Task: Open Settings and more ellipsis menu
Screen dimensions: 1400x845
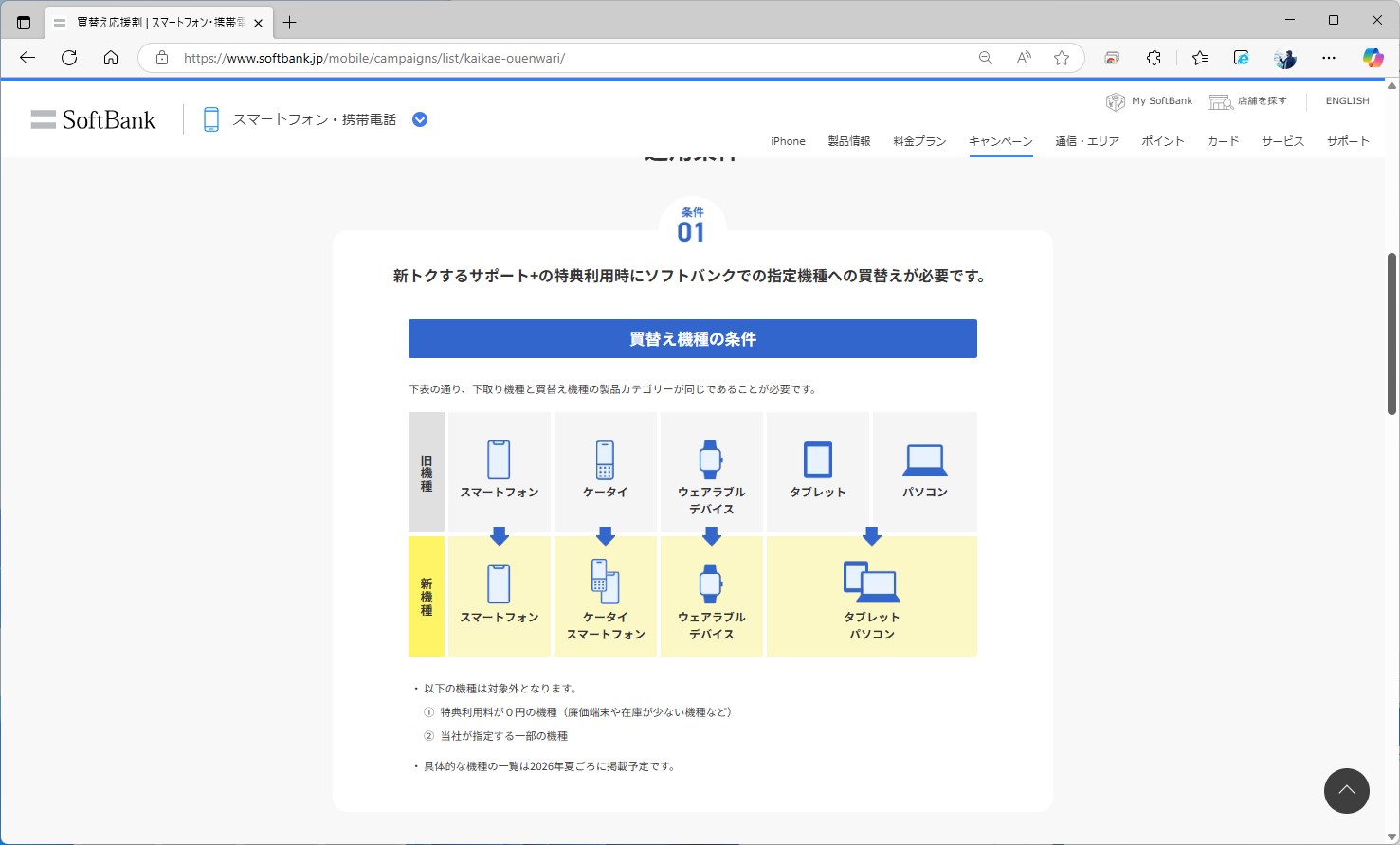Action: click(1329, 58)
